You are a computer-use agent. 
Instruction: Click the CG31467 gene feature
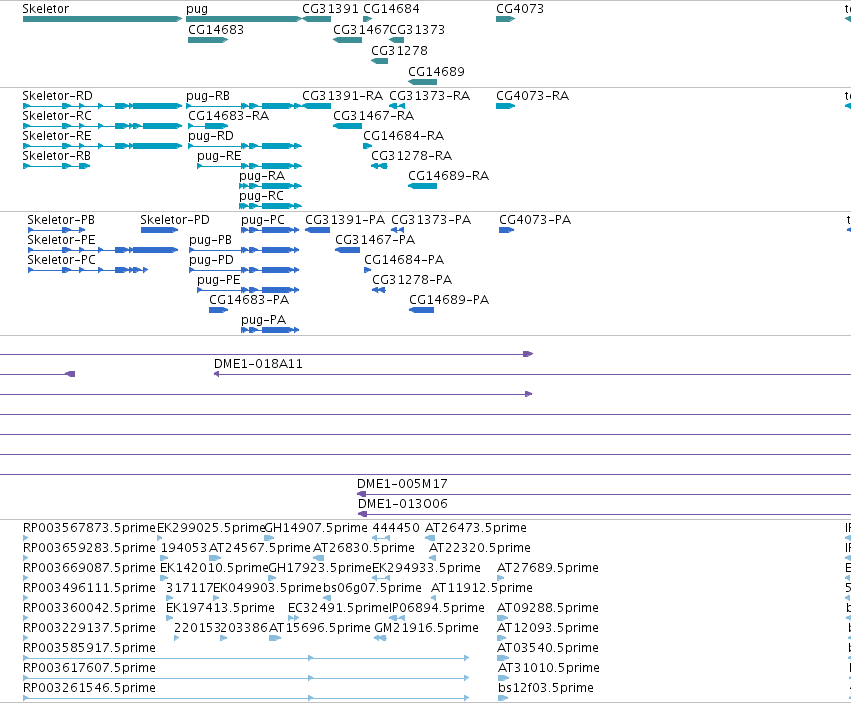[x=347, y=40]
